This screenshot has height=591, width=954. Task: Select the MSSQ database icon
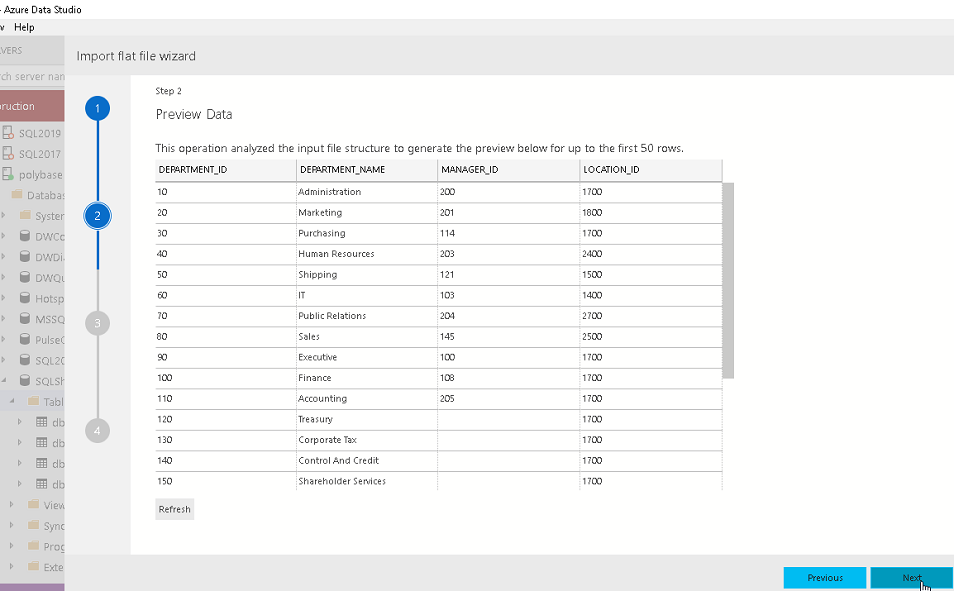(25, 319)
